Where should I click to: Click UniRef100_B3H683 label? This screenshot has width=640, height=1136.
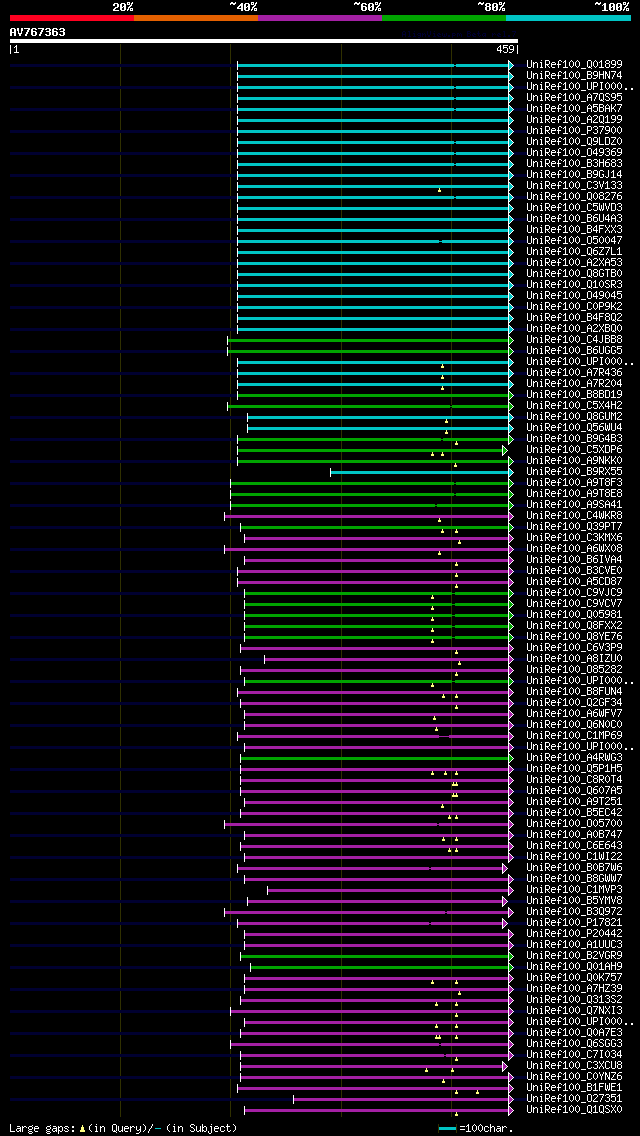tap(574, 164)
